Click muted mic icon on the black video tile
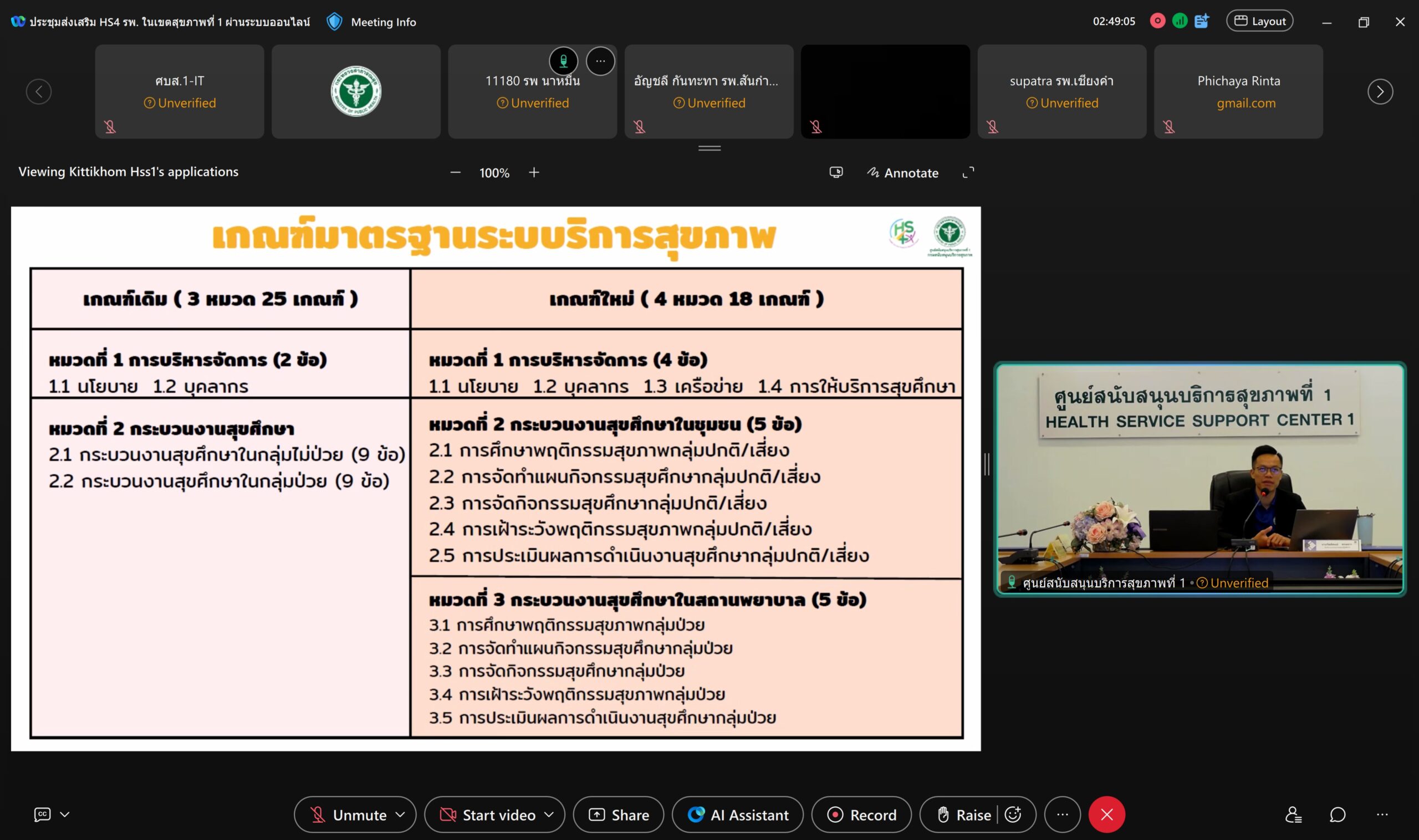Image resolution: width=1419 pixels, height=840 pixels. pyautogui.click(x=816, y=127)
